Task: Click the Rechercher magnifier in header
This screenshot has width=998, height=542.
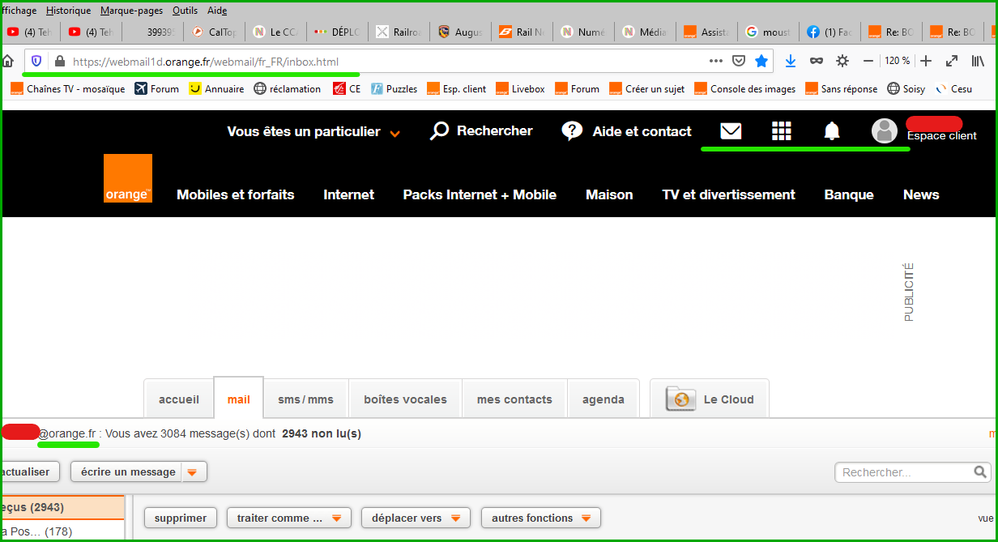Action: 440,131
